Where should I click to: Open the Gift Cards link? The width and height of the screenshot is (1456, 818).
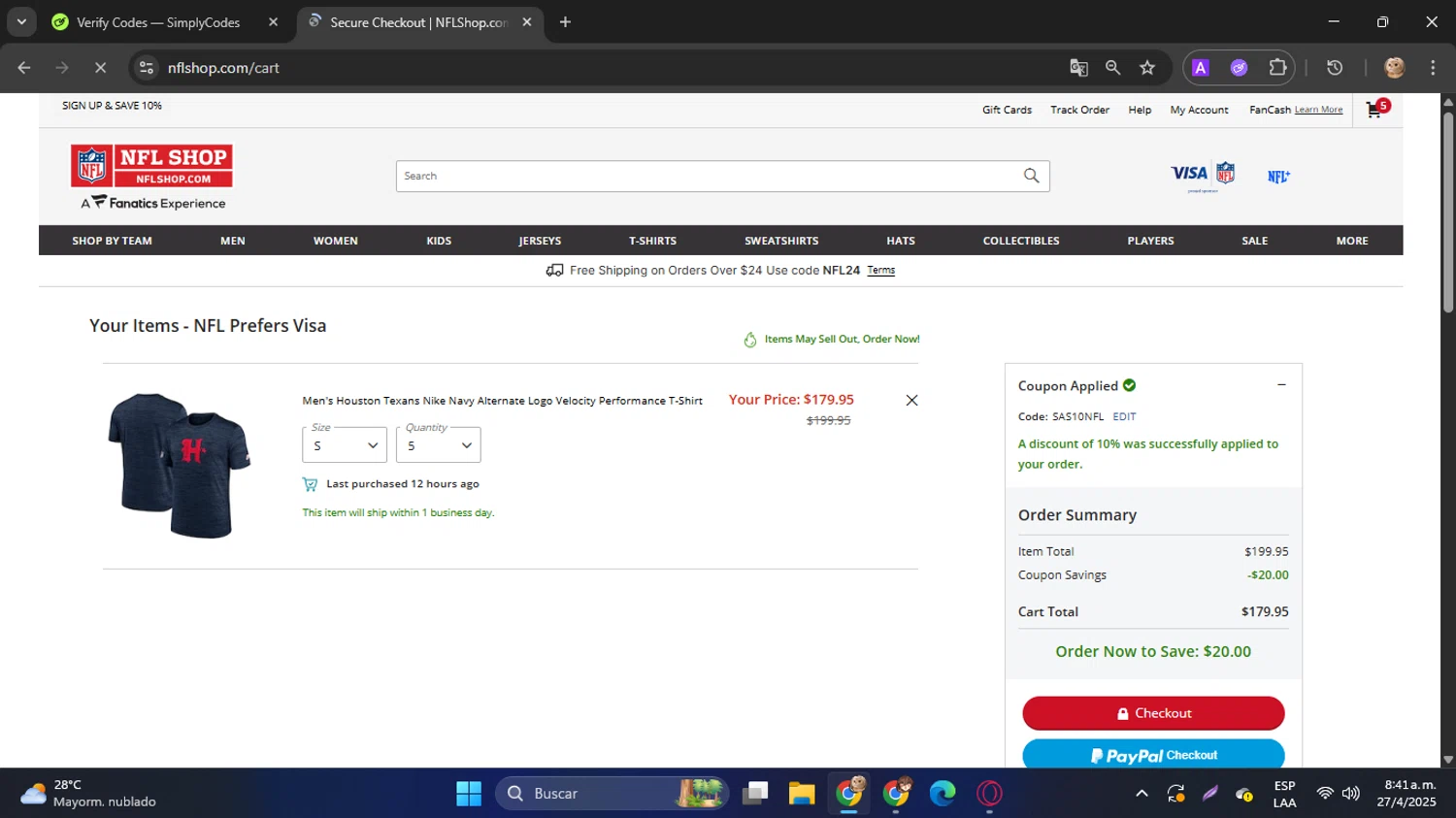pyautogui.click(x=1007, y=110)
